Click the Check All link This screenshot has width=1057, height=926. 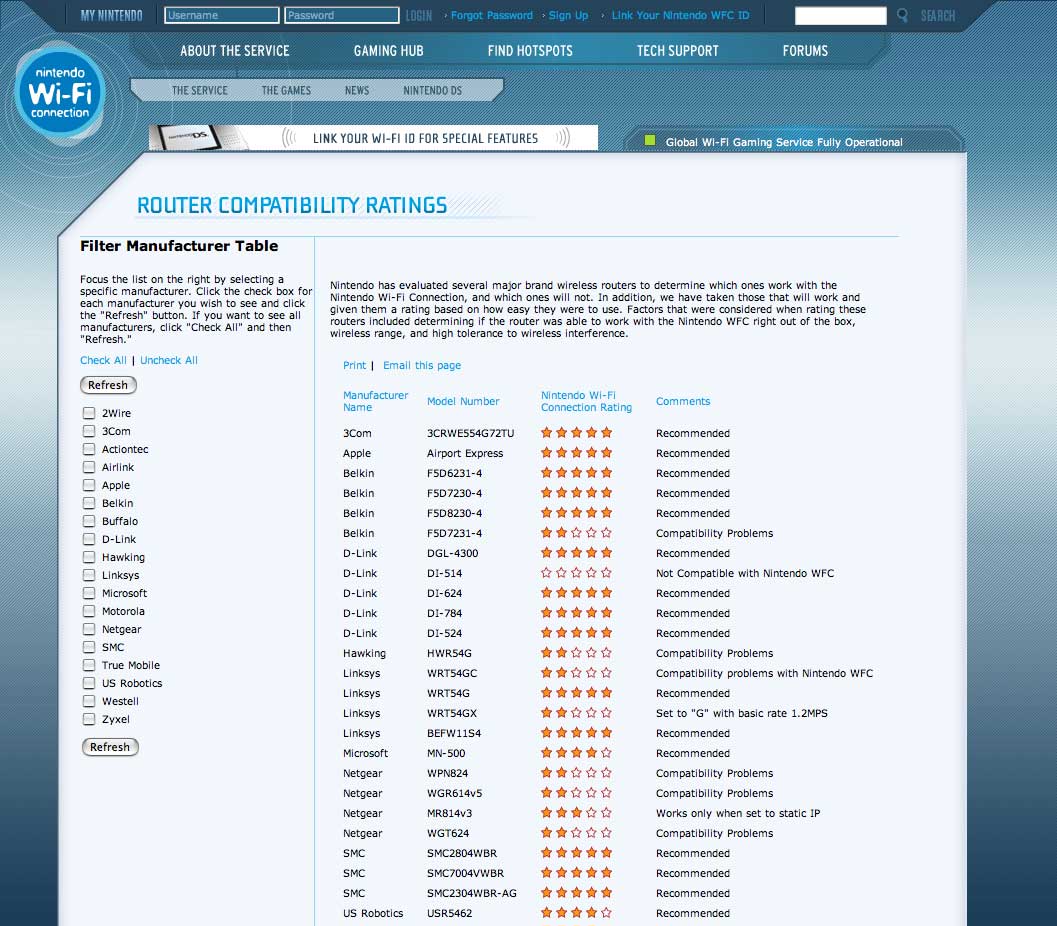coord(103,360)
